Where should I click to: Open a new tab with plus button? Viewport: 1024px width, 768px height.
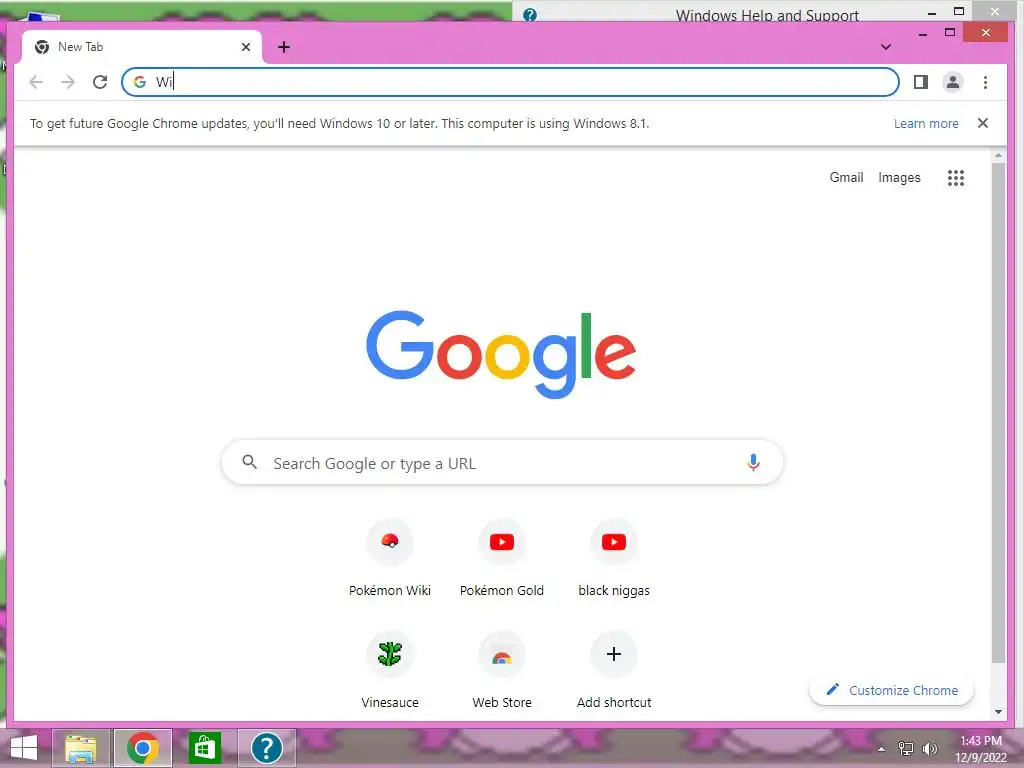pyautogui.click(x=283, y=47)
